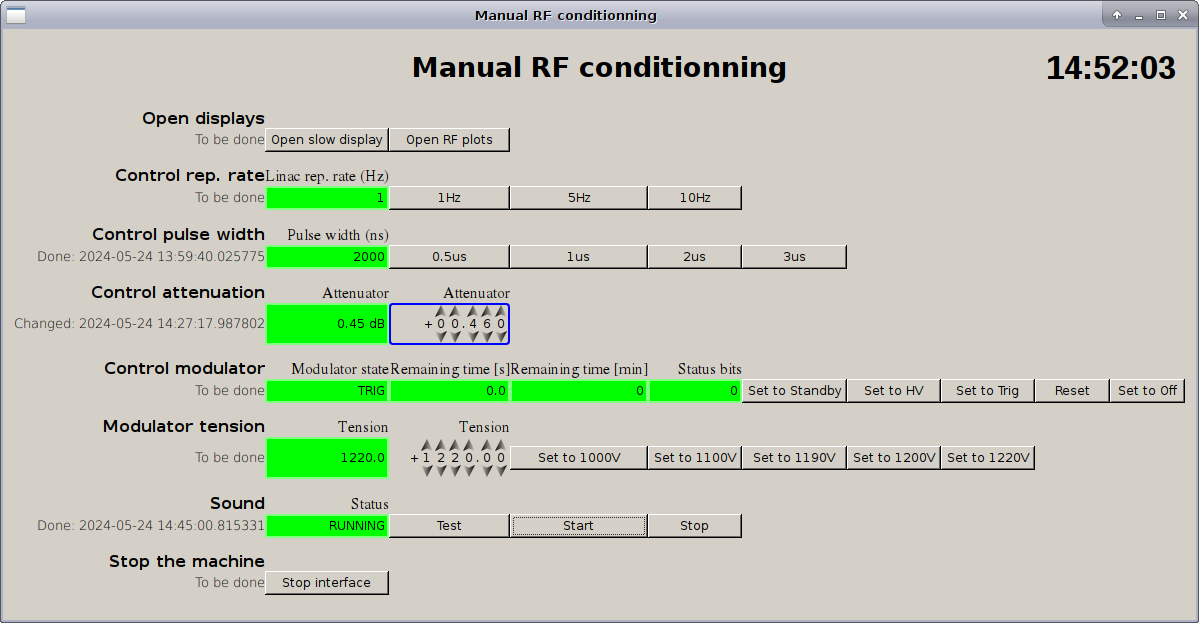Screen dimensions: 1199x623
Task: Set the modulator to Standby
Action: tap(794, 391)
